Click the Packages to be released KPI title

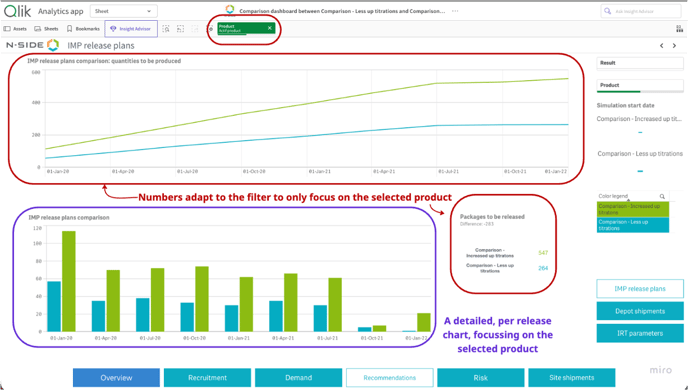[492, 217]
